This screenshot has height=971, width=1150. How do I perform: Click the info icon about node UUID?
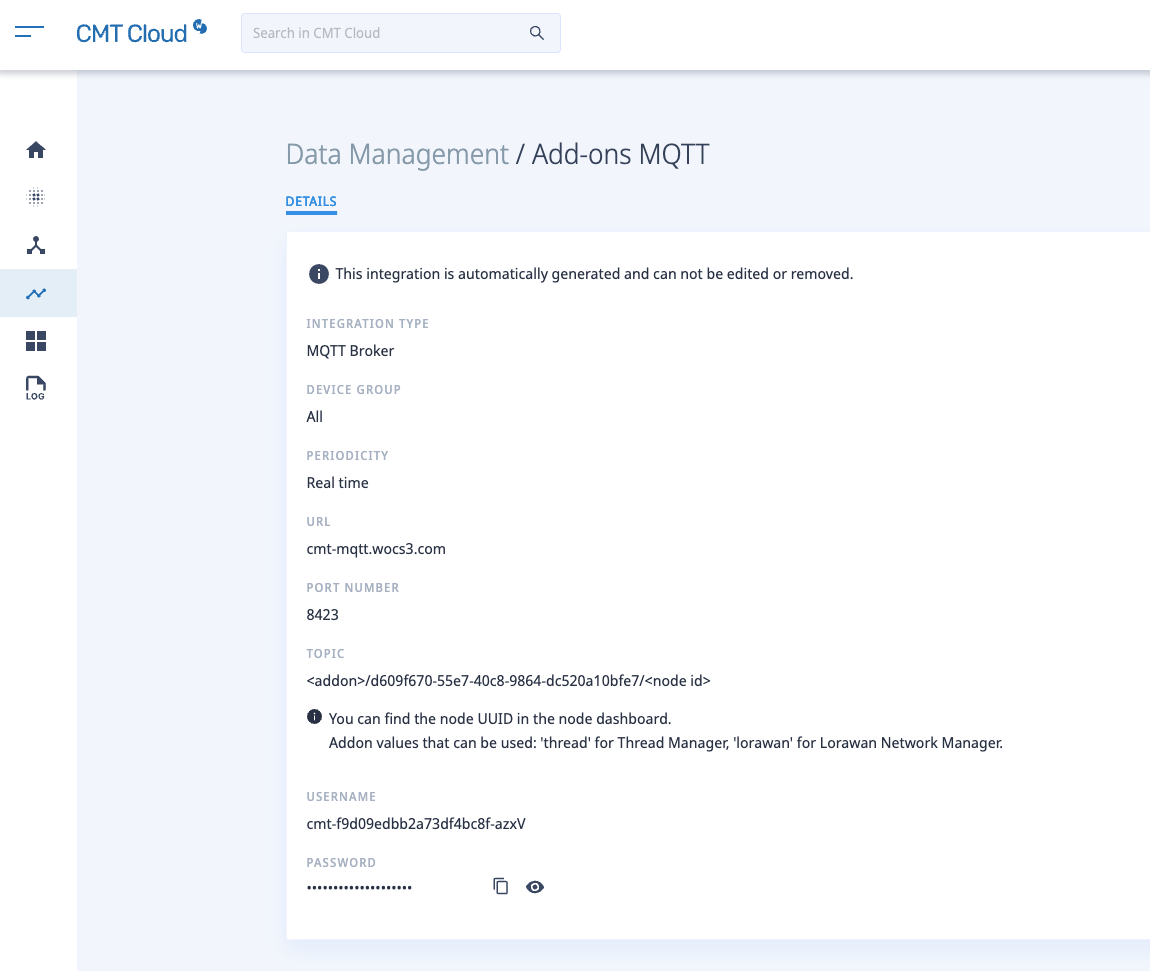[316, 717]
